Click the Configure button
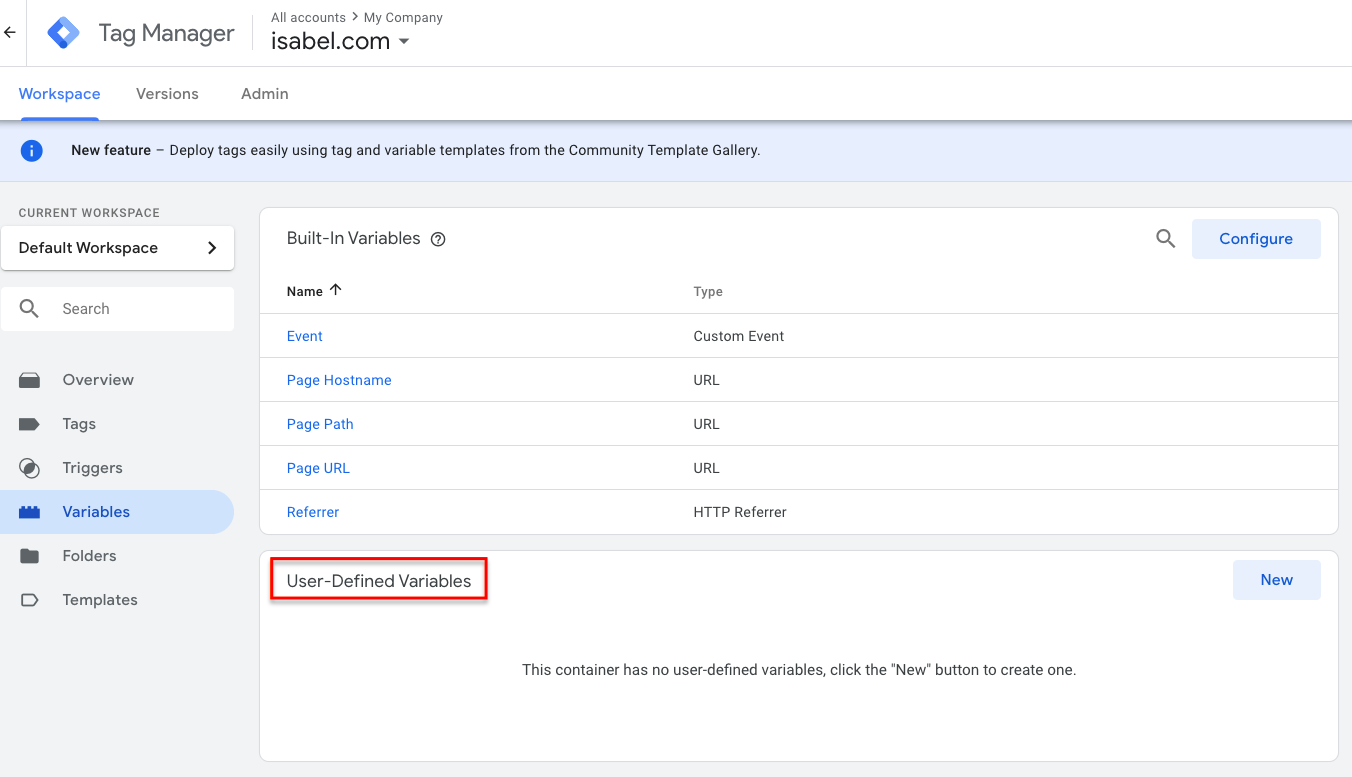 click(x=1256, y=239)
